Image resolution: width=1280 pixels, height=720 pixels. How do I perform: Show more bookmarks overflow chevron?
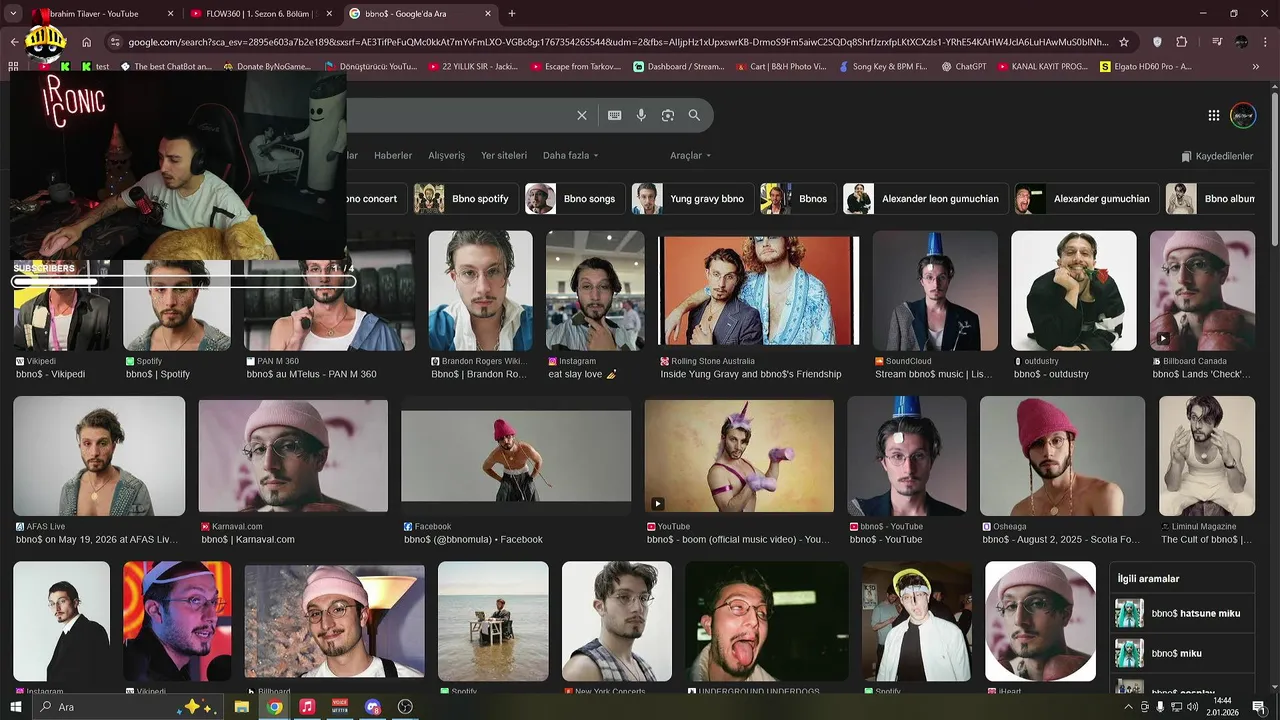point(1256,66)
